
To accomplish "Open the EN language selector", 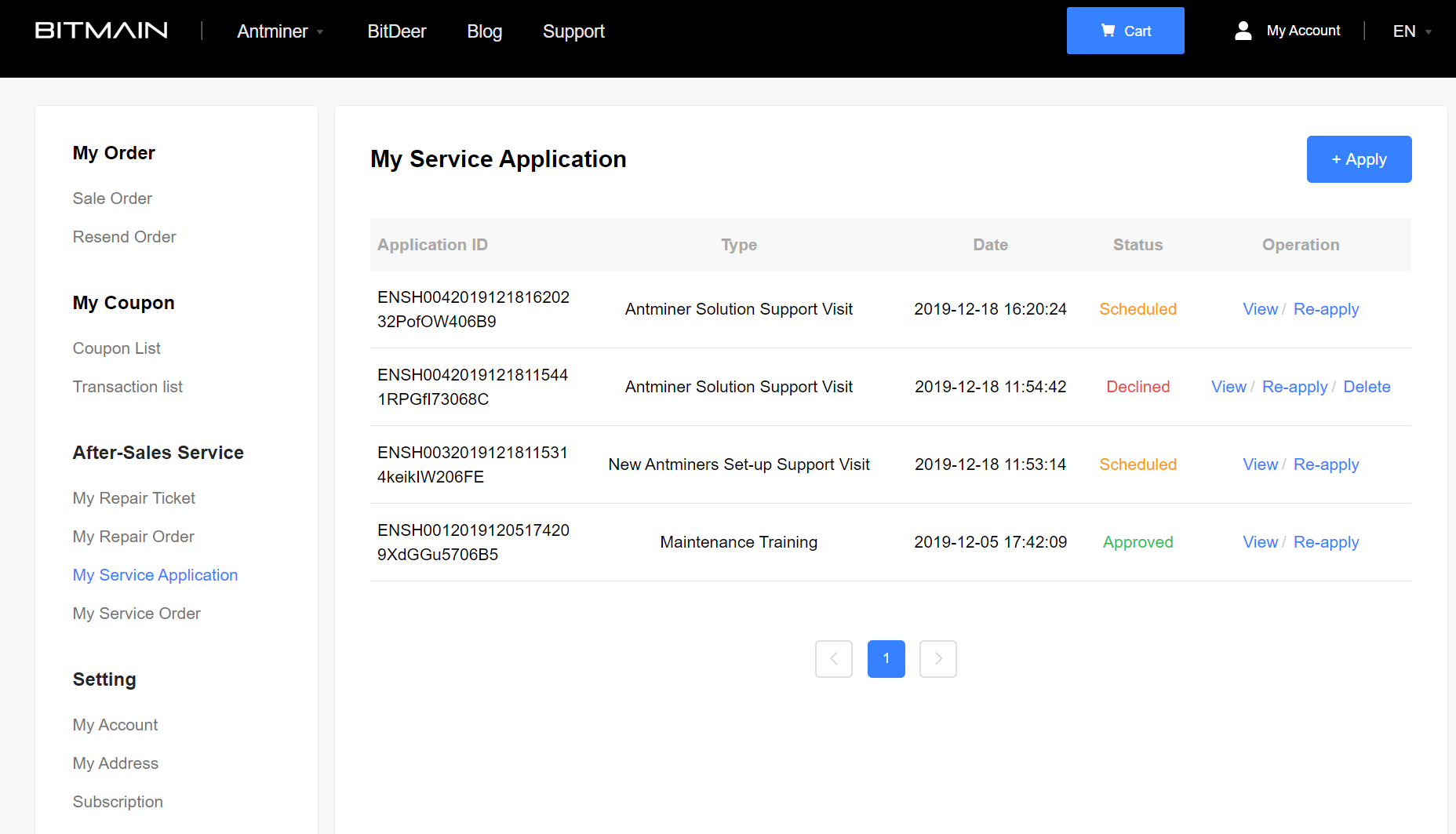I will (1410, 31).
